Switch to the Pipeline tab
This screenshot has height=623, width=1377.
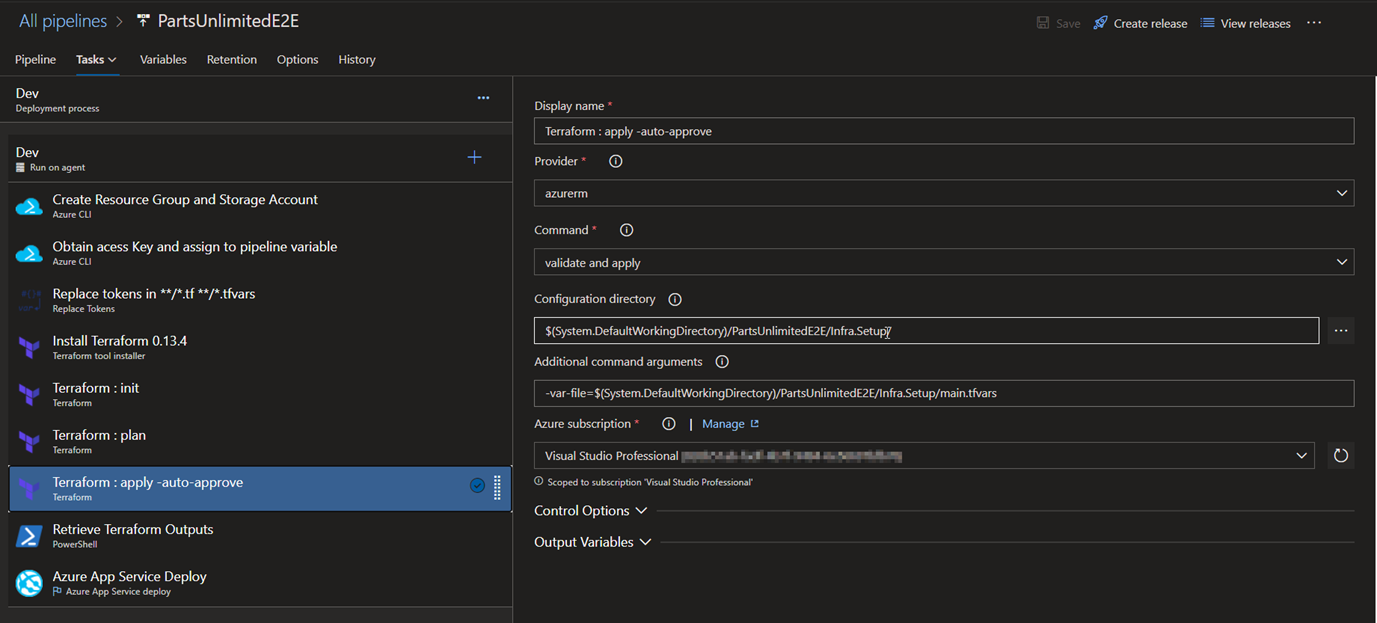click(x=36, y=60)
